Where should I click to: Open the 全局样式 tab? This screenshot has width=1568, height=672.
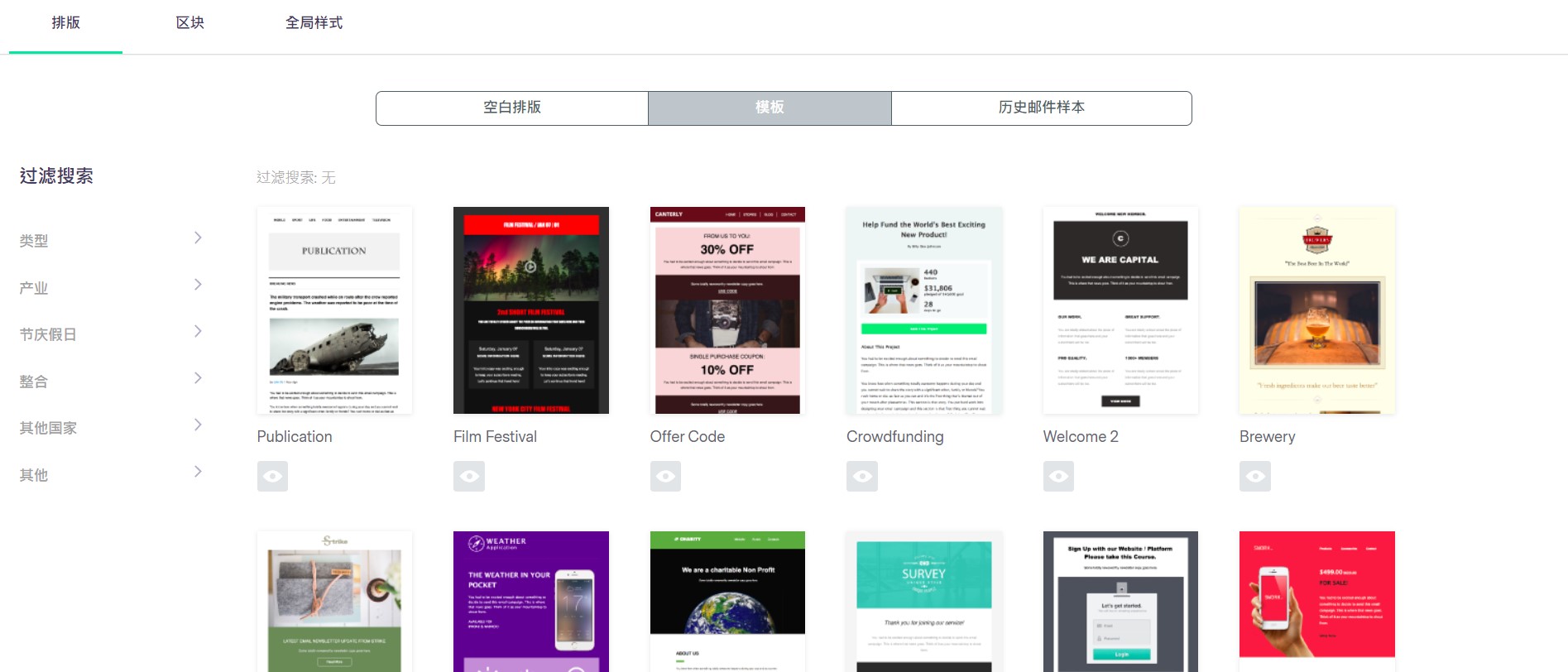pos(314,23)
